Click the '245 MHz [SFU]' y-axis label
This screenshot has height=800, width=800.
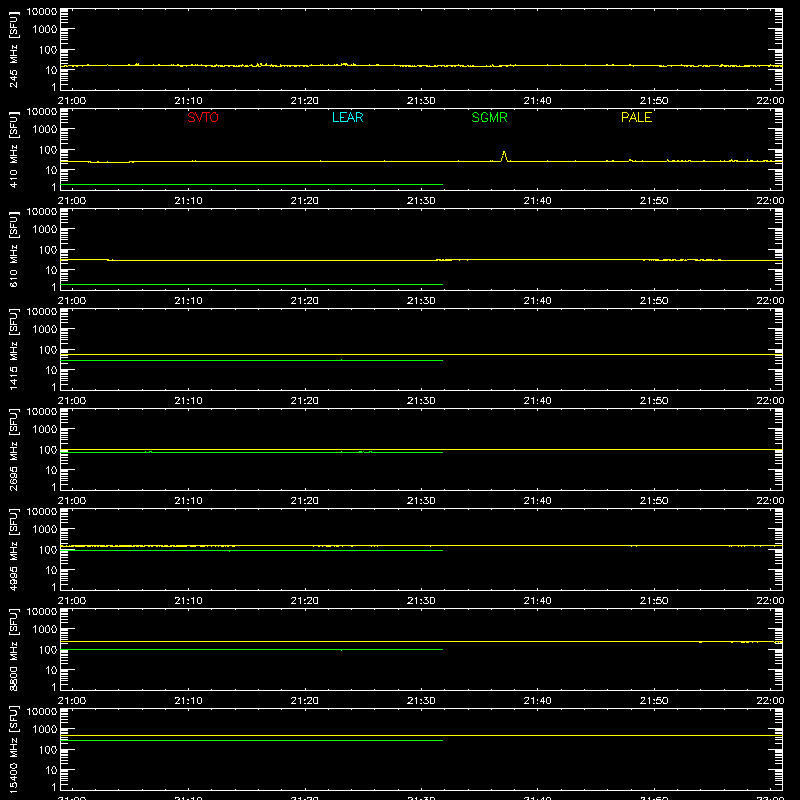coord(13,50)
